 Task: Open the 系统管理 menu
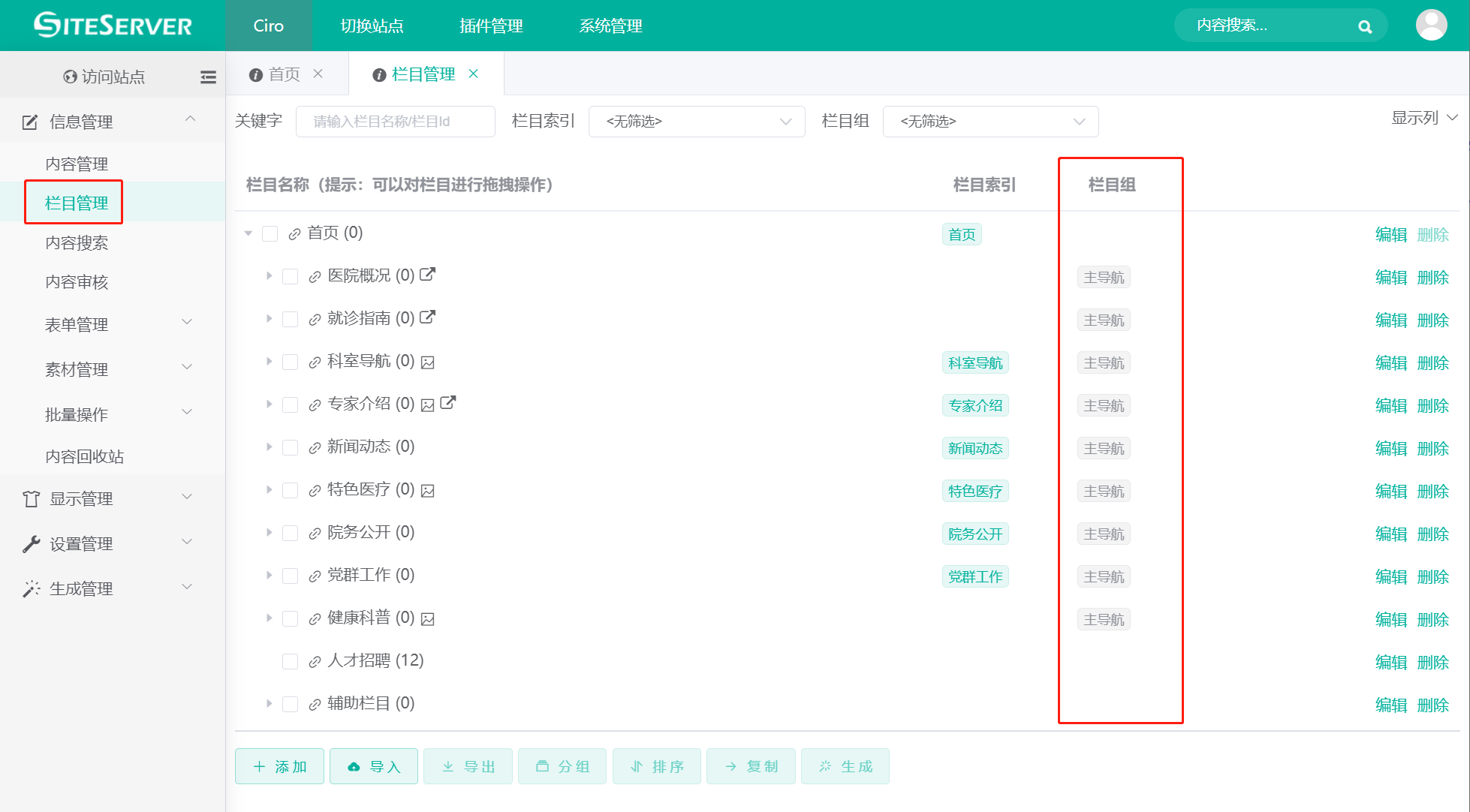point(610,26)
